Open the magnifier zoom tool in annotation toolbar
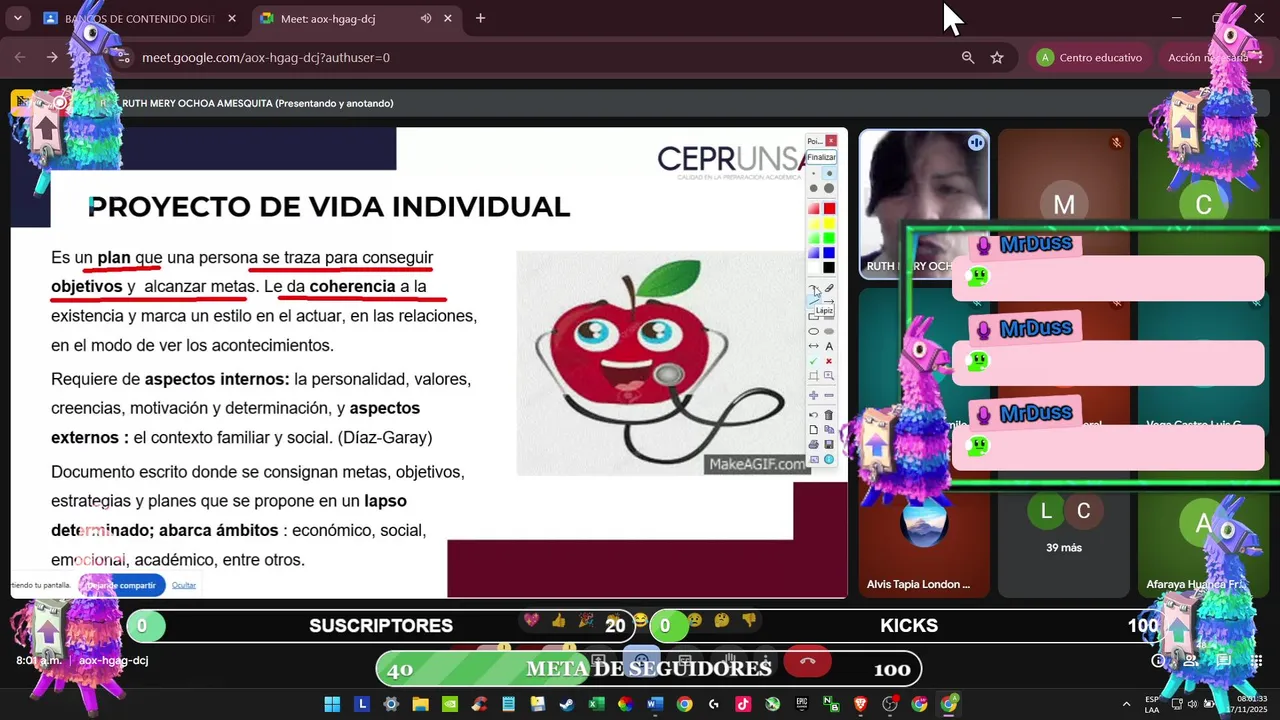Screen dimensions: 1280x720 tap(829, 376)
